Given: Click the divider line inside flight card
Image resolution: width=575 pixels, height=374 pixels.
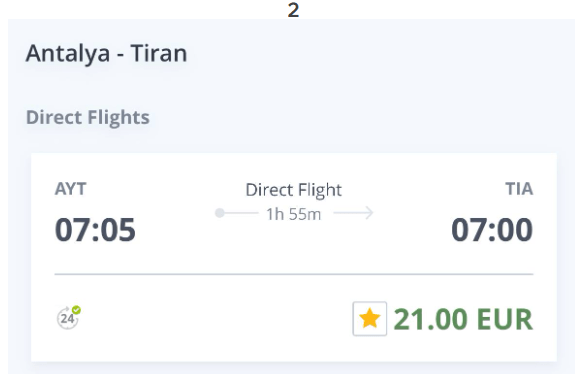Looking at the screenshot, I should (x=294, y=274).
